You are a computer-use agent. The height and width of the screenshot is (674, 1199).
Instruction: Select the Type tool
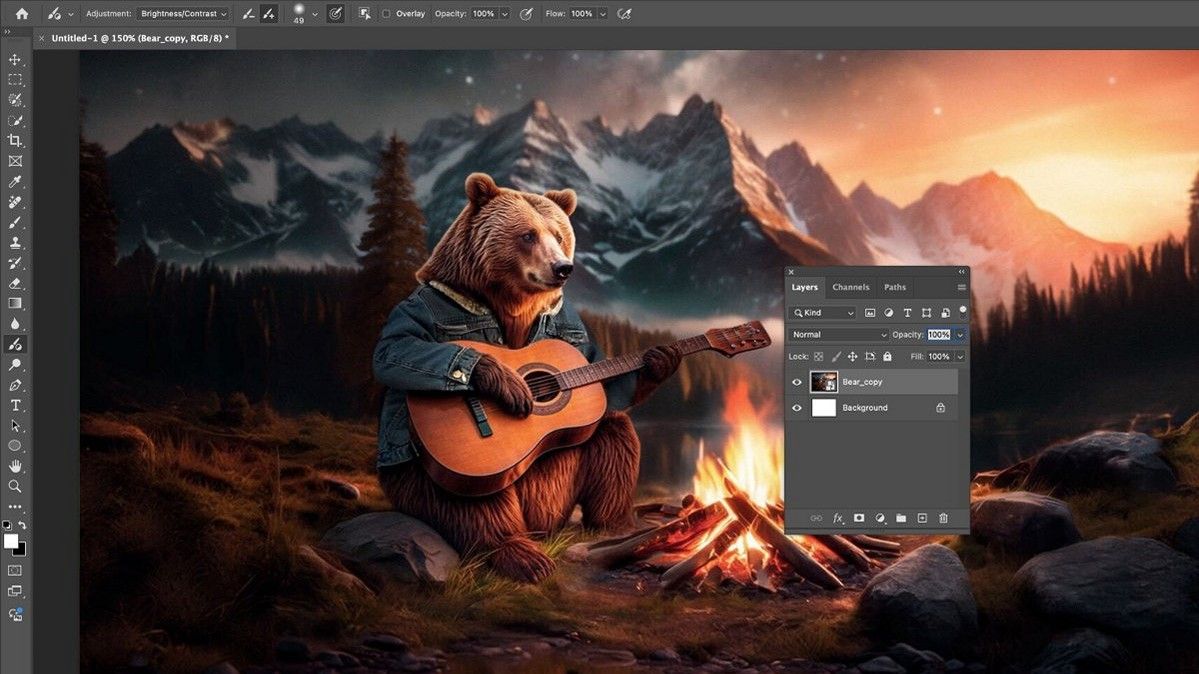tap(14, 405)
